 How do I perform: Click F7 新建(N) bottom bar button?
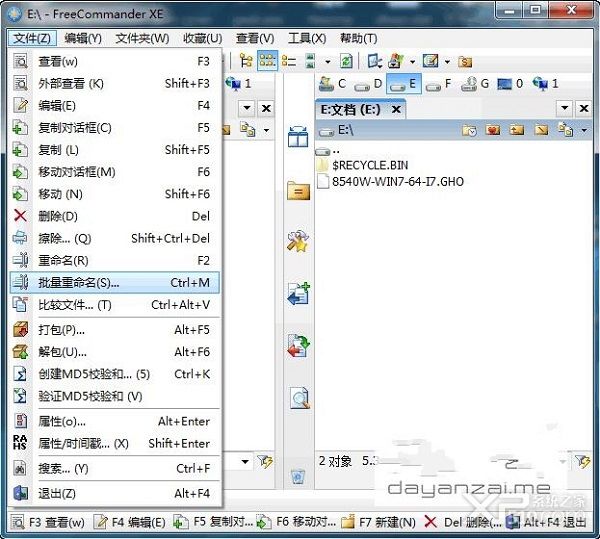(378, 522)
